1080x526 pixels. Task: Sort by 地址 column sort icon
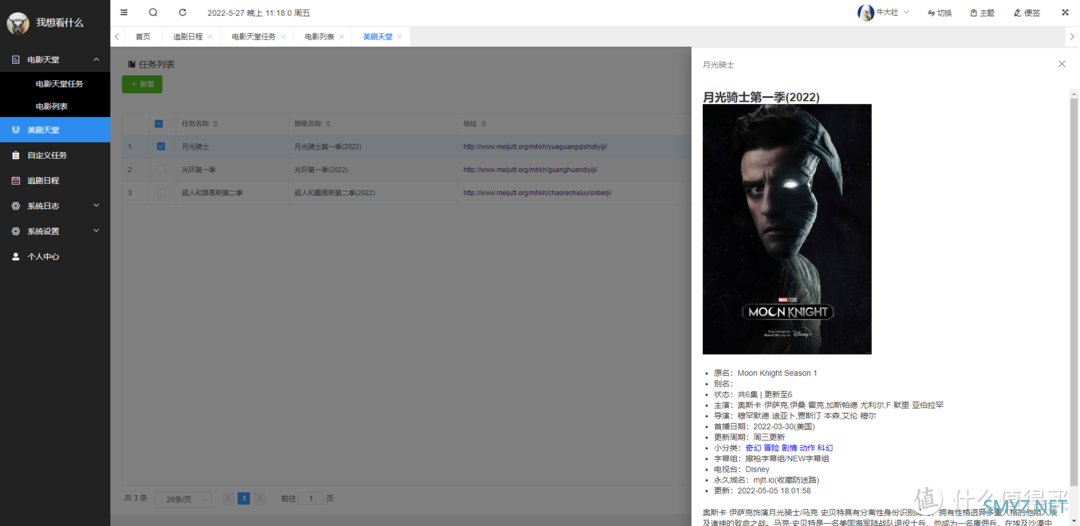[x=485, y=124]
